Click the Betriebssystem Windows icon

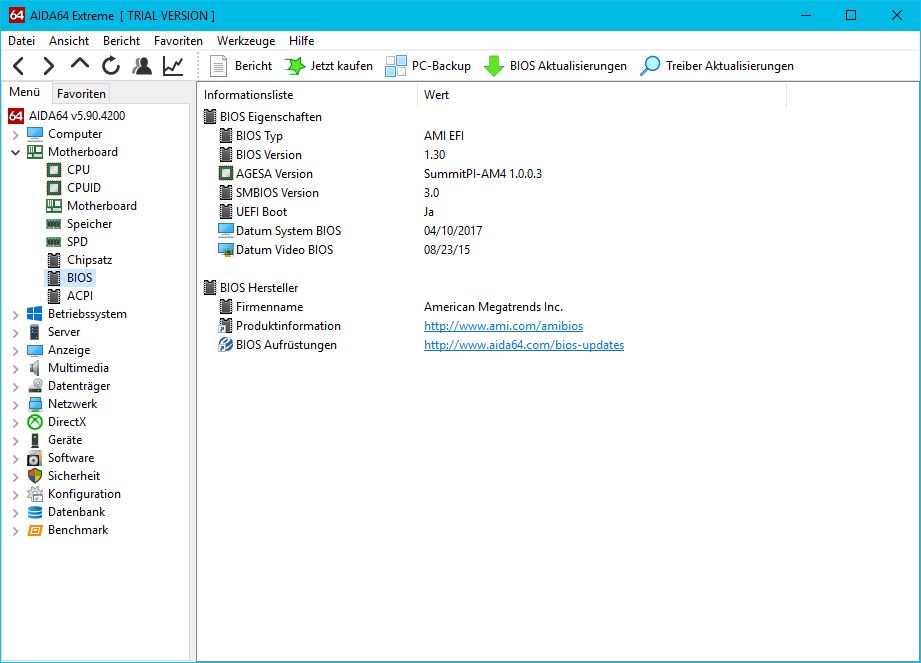(x=35, y=314)
